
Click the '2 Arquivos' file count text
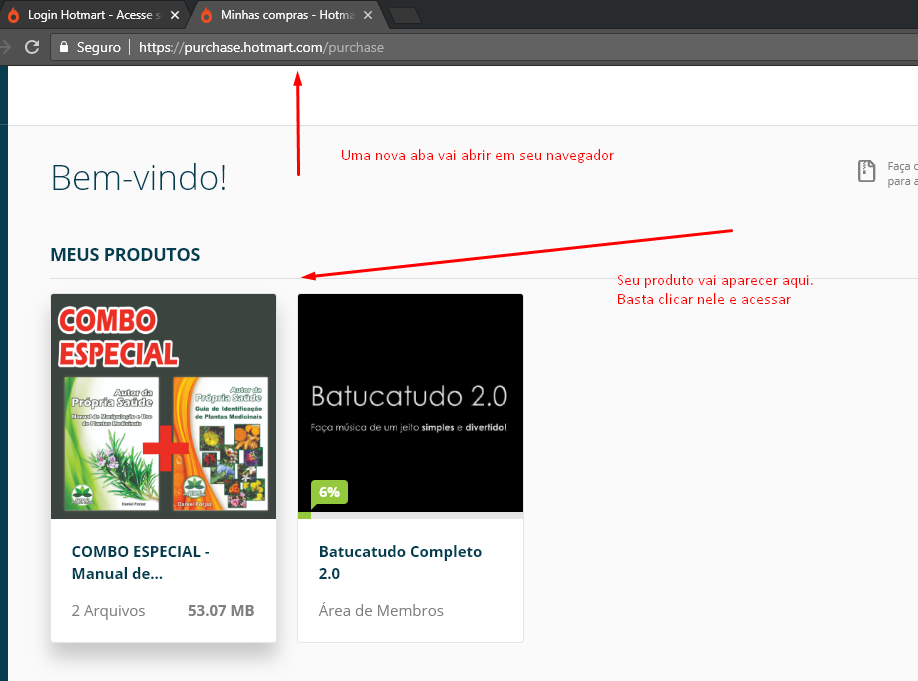pos(108,610)
